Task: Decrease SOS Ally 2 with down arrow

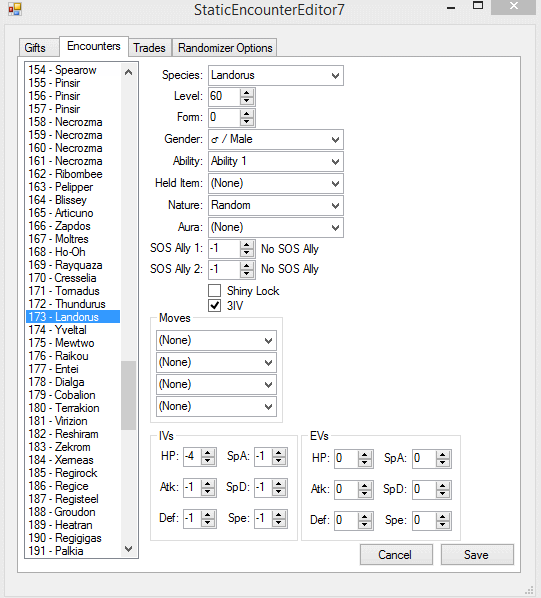Action: (247, 274)
